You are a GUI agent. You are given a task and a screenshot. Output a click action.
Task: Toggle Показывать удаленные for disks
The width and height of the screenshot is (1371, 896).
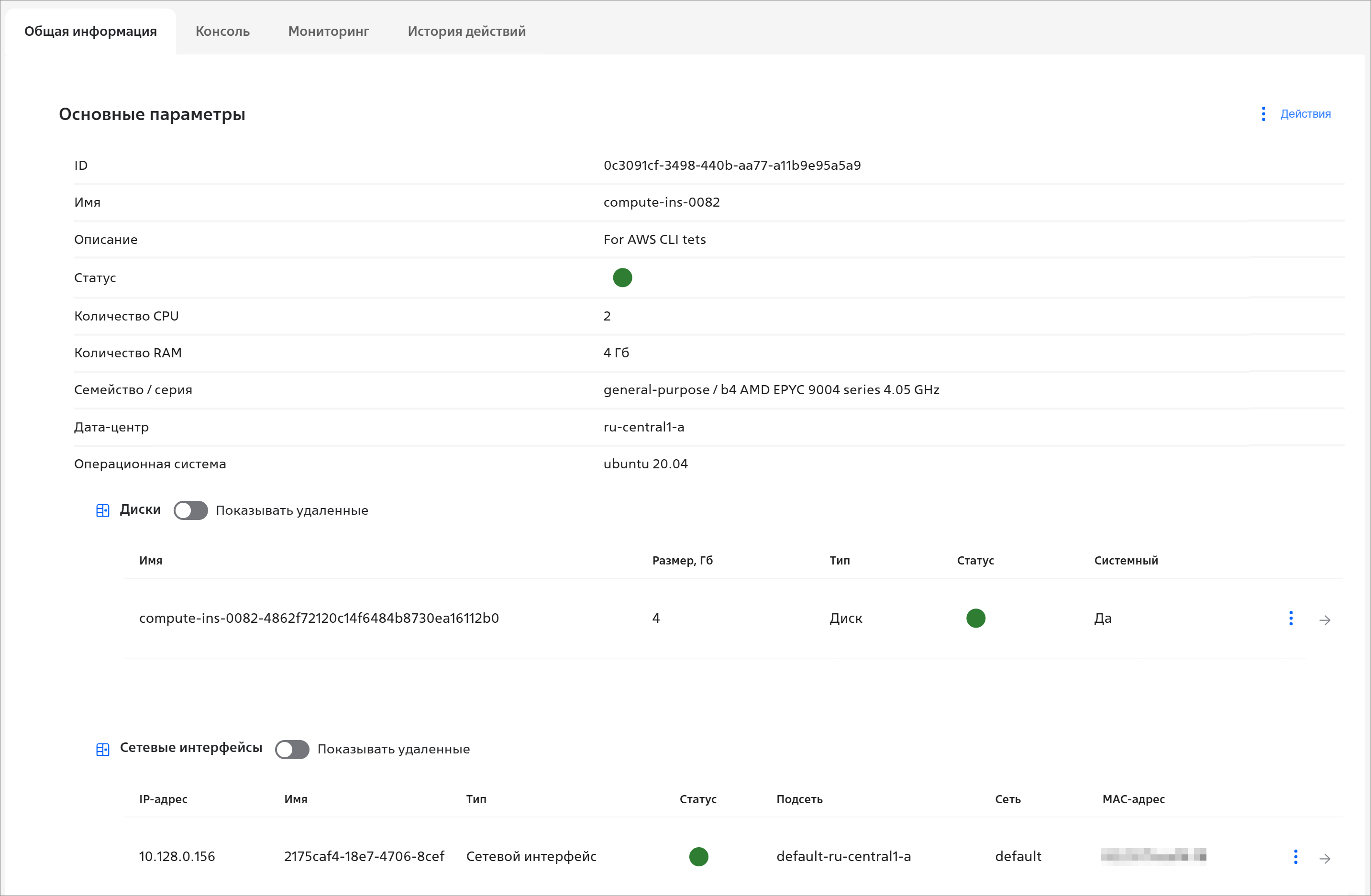(191, 510)
